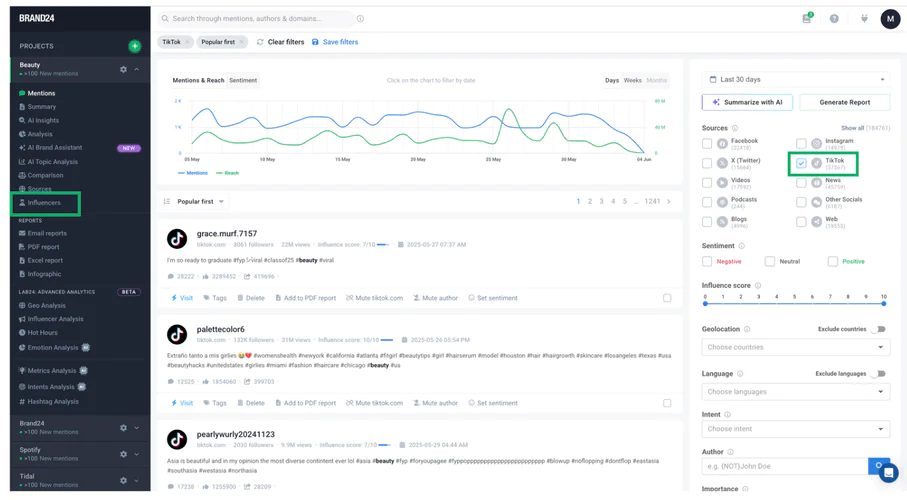Viewport: 907px width, 500px height.
Task: Open Hashtag Analysis in sidebar
Action: (x=52, y=402)
